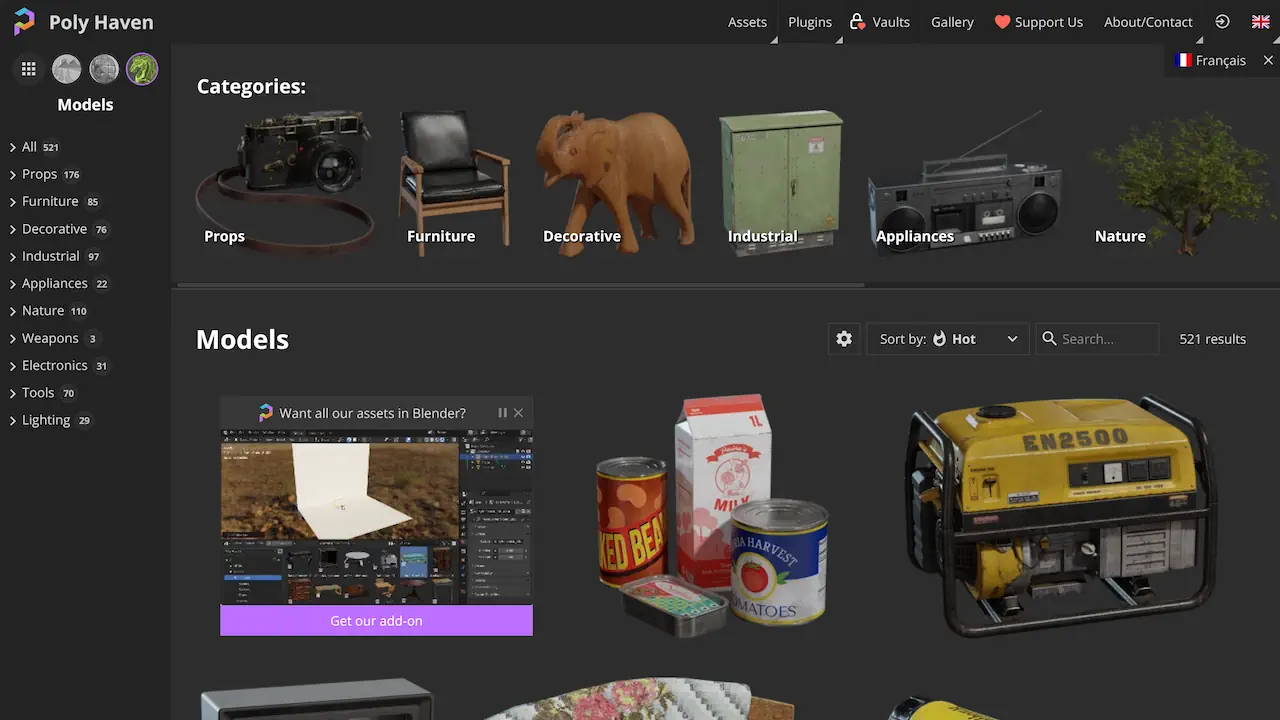Click the Poly Haven site title

101,22
